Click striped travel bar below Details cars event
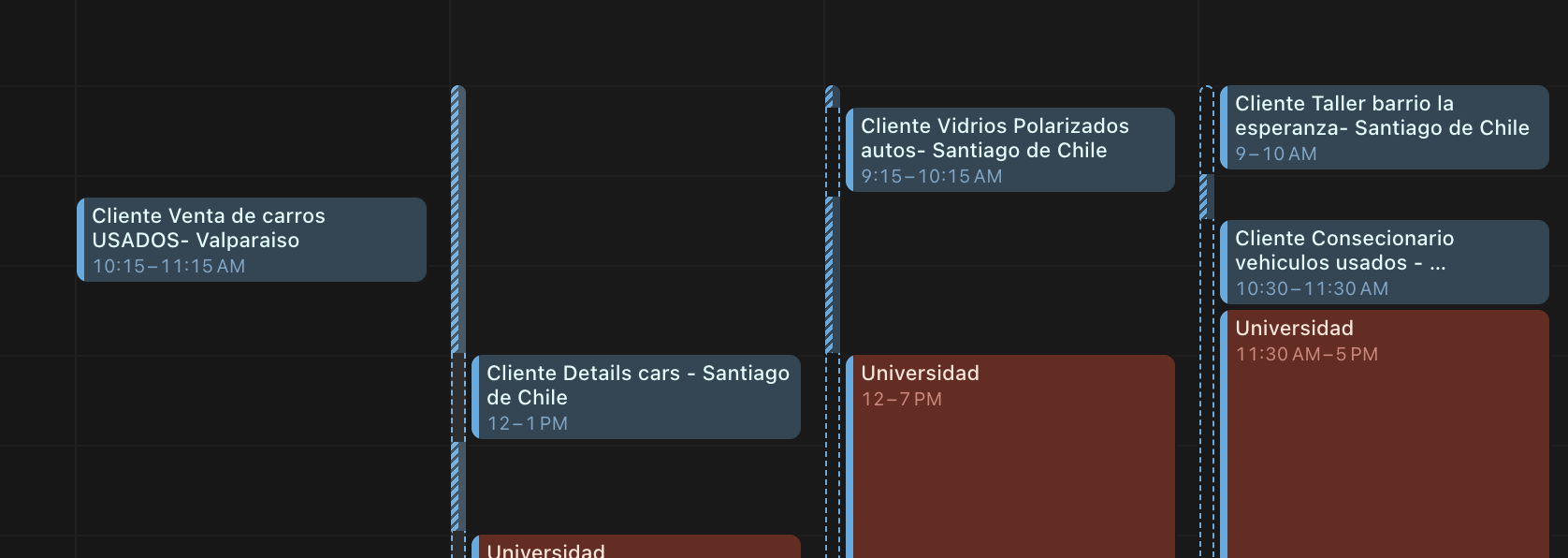The height and width of the screenshot is (558, 1568). 457,486
